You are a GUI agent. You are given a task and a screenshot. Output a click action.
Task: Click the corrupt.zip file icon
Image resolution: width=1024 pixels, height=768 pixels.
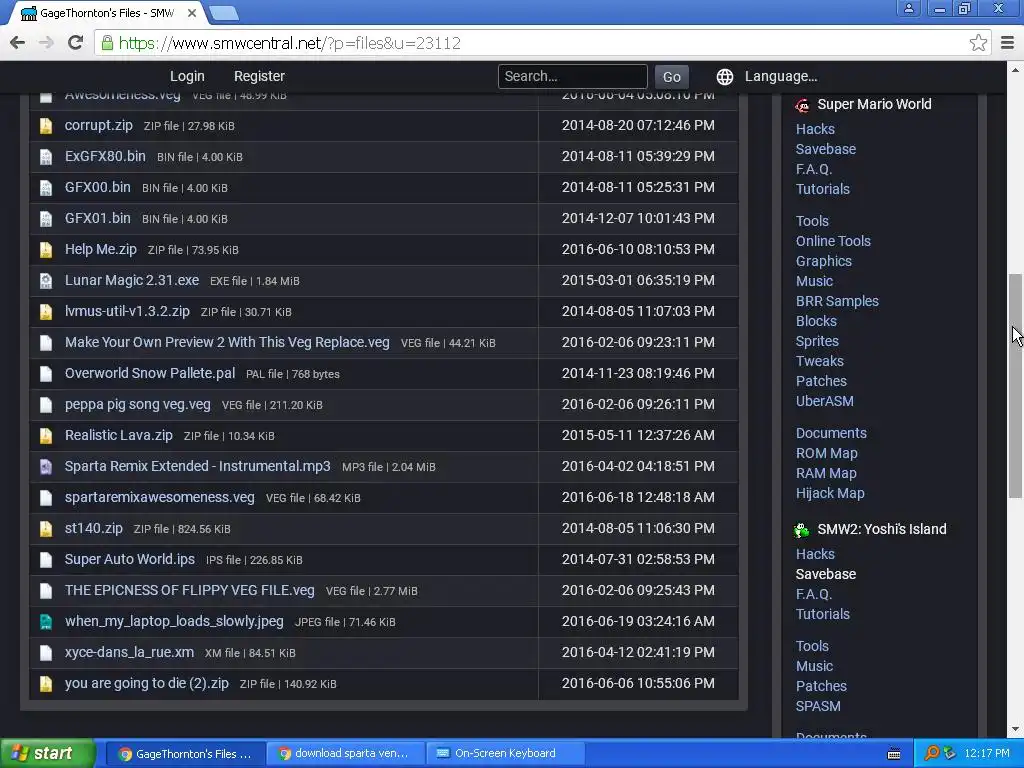tap(46, 126)
